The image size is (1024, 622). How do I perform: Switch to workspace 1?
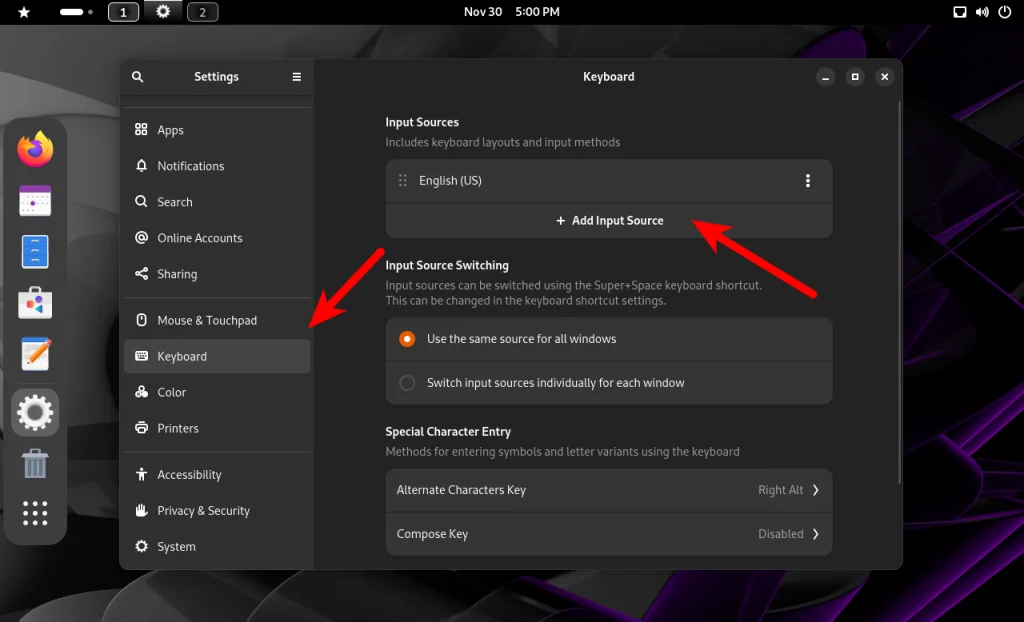tap(123, 12)
